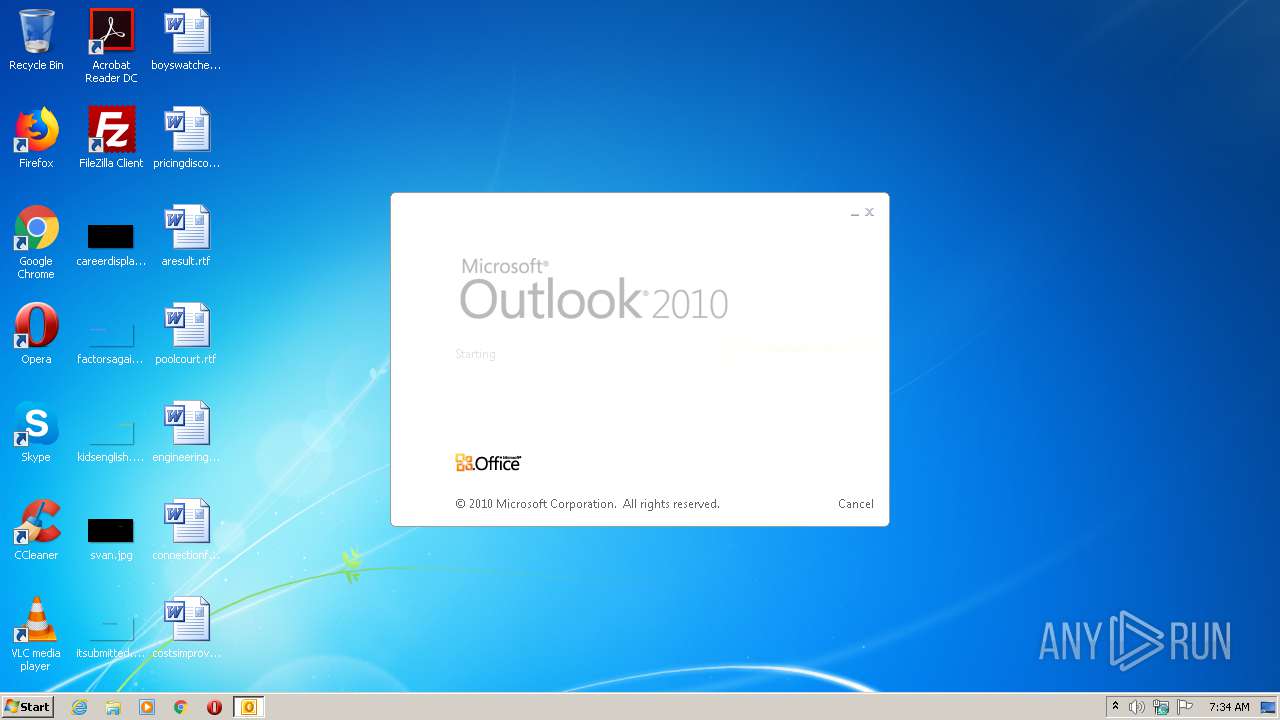Open Opera from the taskbar
The image size is (1280, 720).
tap(214, 707)
